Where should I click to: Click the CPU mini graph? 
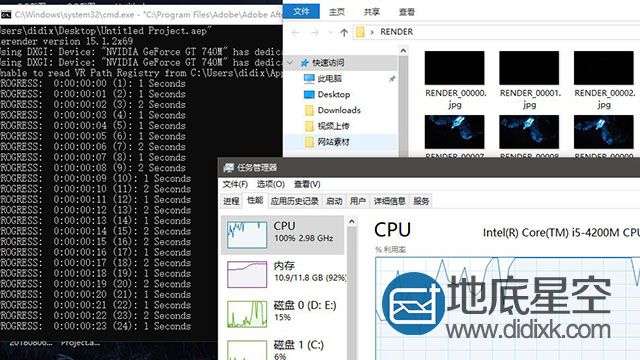coord(247,235)
